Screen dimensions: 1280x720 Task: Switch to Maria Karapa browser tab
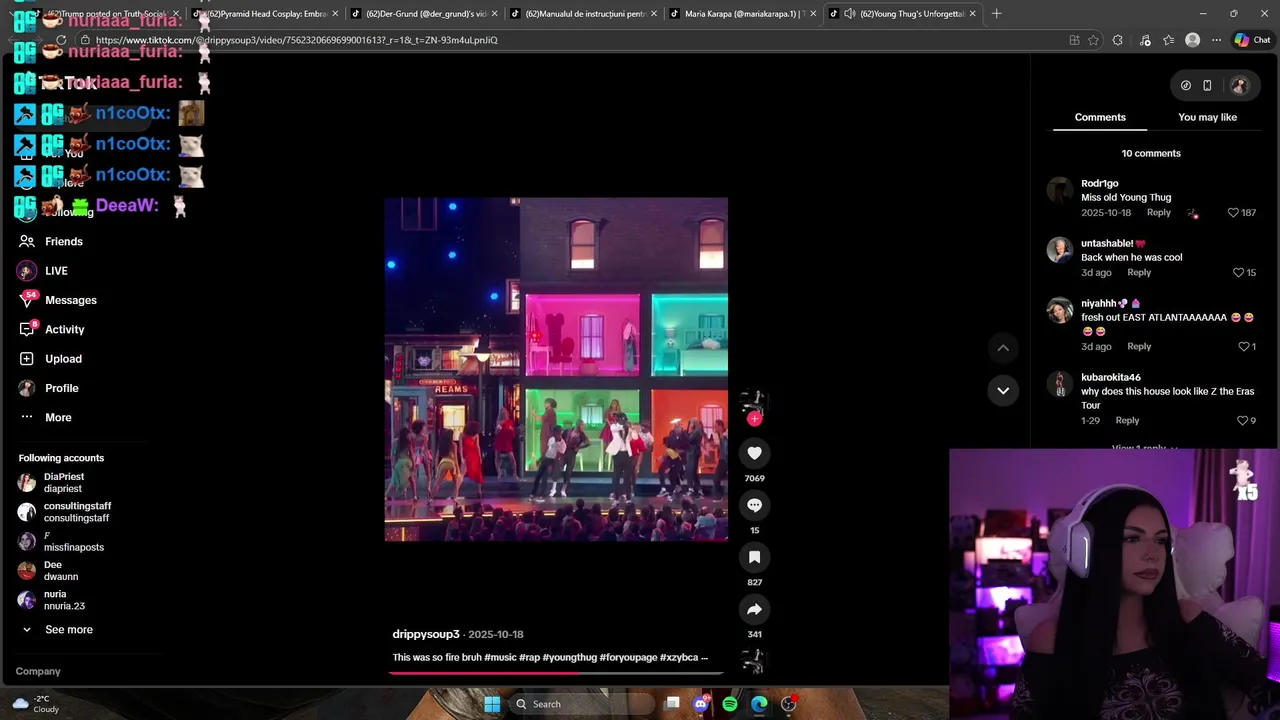(743, 14)
